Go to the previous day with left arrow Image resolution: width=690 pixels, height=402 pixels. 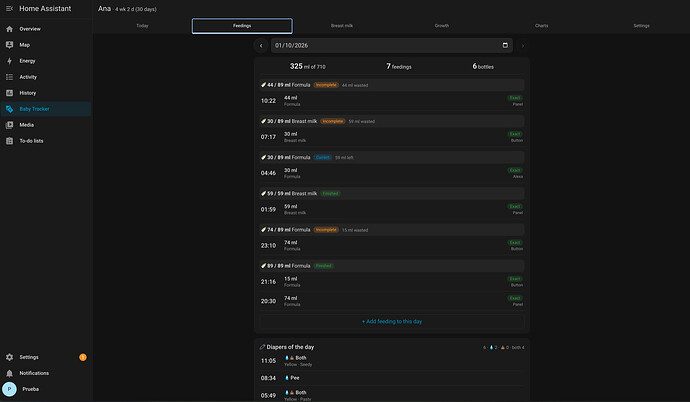[x=261, y=46]
